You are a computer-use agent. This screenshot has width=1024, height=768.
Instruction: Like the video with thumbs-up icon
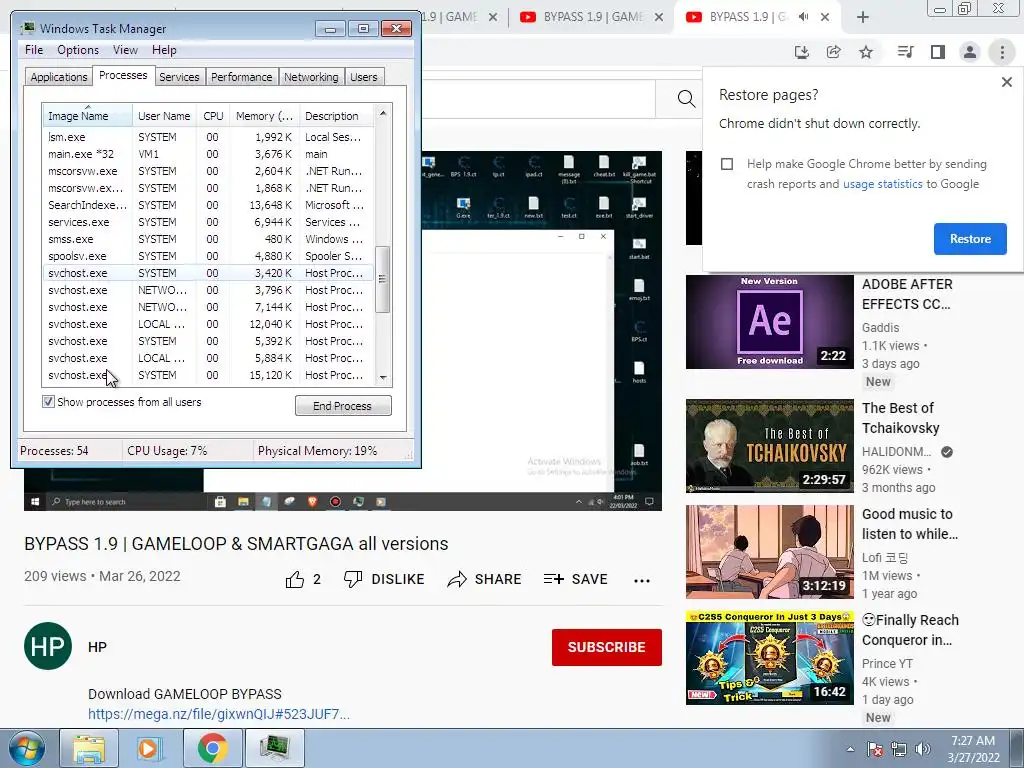tap(295, 579)
